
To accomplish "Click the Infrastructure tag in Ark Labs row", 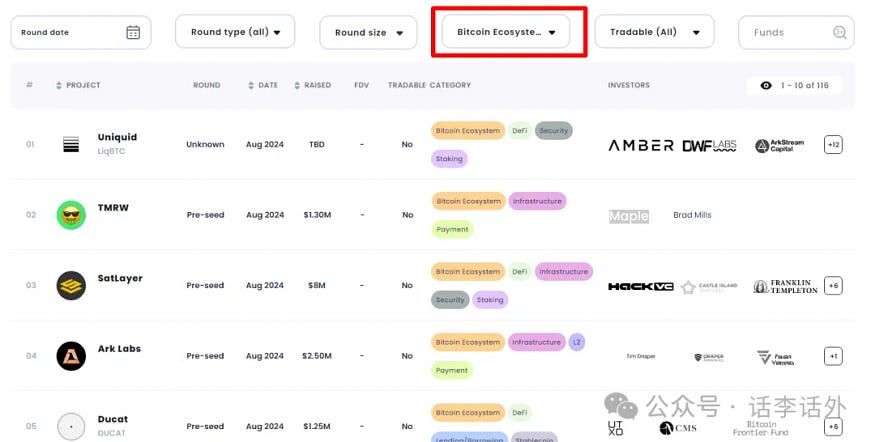I will click(536, 342).
